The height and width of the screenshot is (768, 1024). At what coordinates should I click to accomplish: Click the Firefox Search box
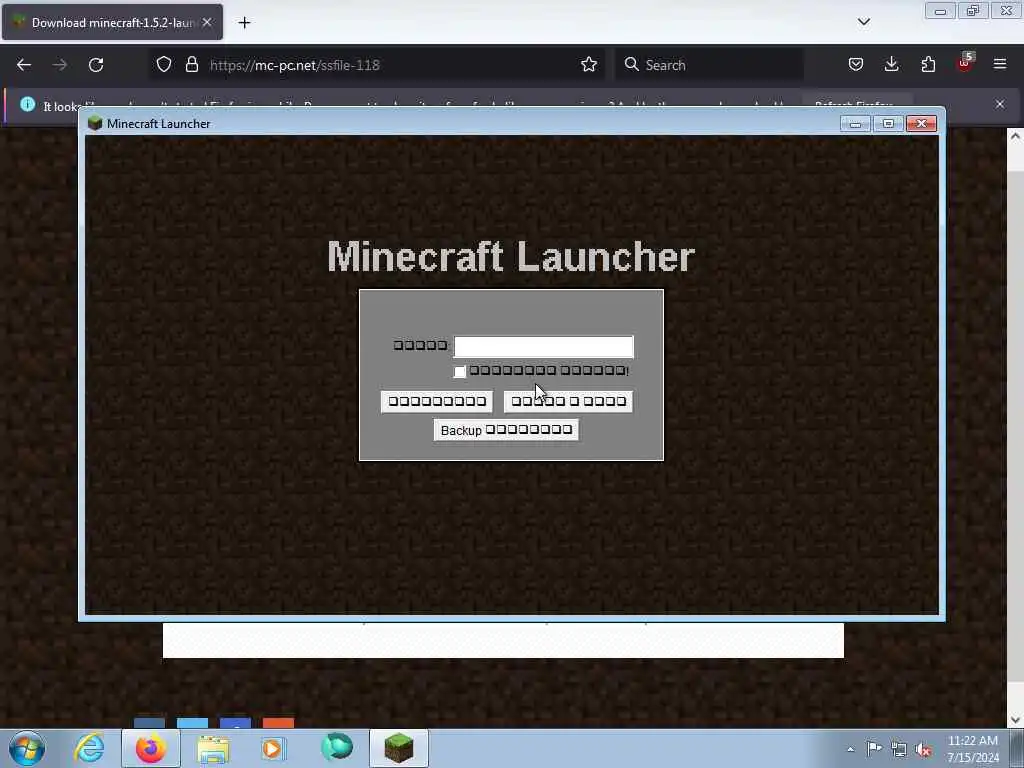point(709,65)
